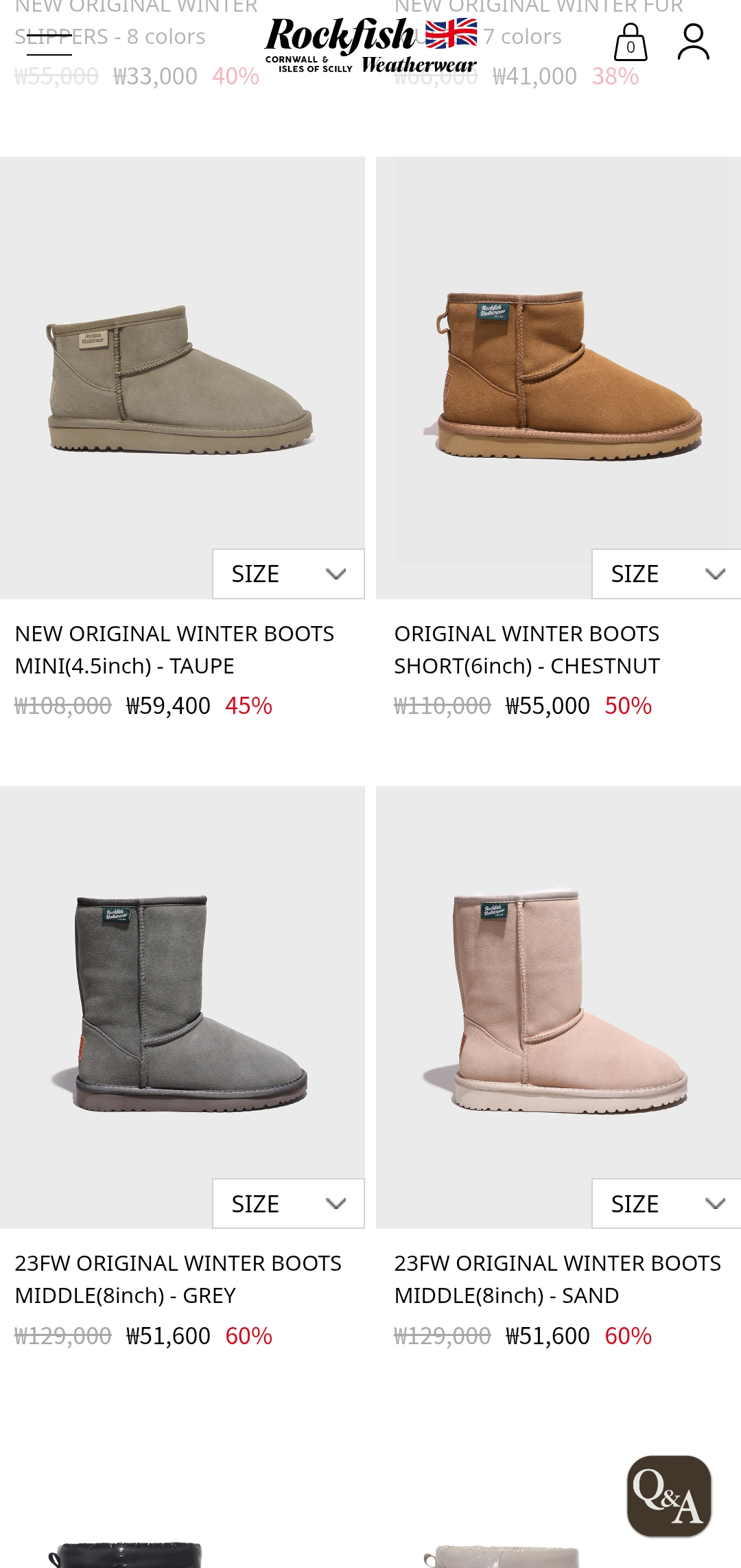Open the hamburger menu
Viewport: 741px width, 1568px height.
coord(49,45)
